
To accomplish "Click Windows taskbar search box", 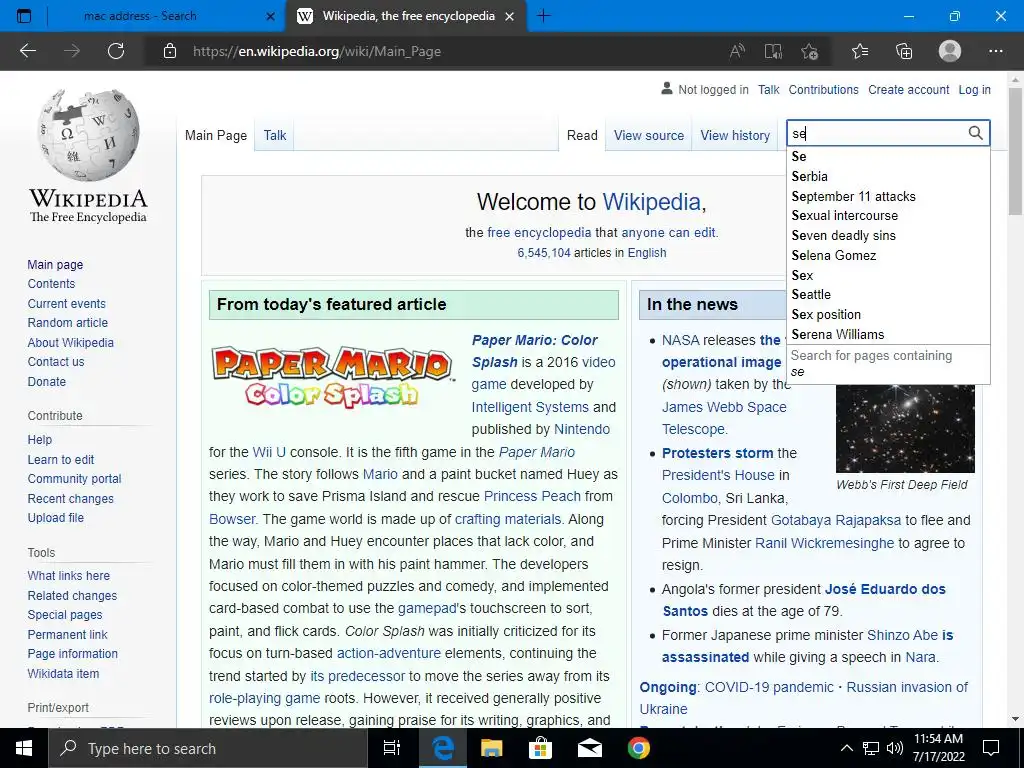I will tap(209, 748).
